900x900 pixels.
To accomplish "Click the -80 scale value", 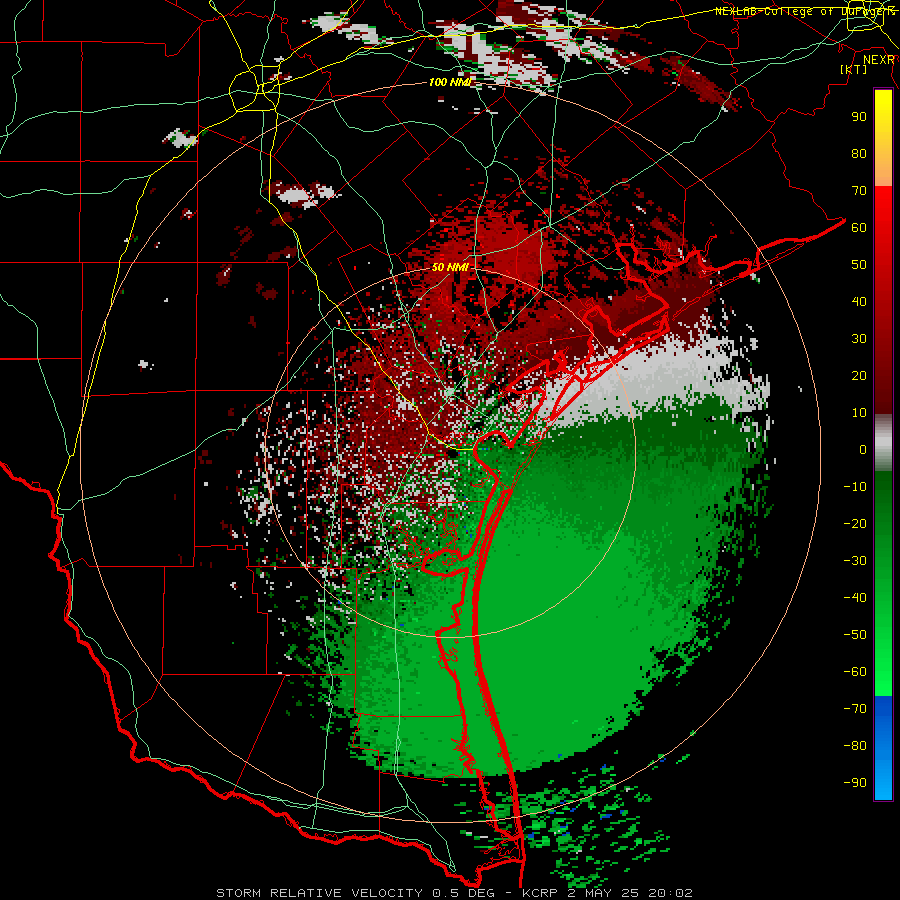I will (855, 746).
